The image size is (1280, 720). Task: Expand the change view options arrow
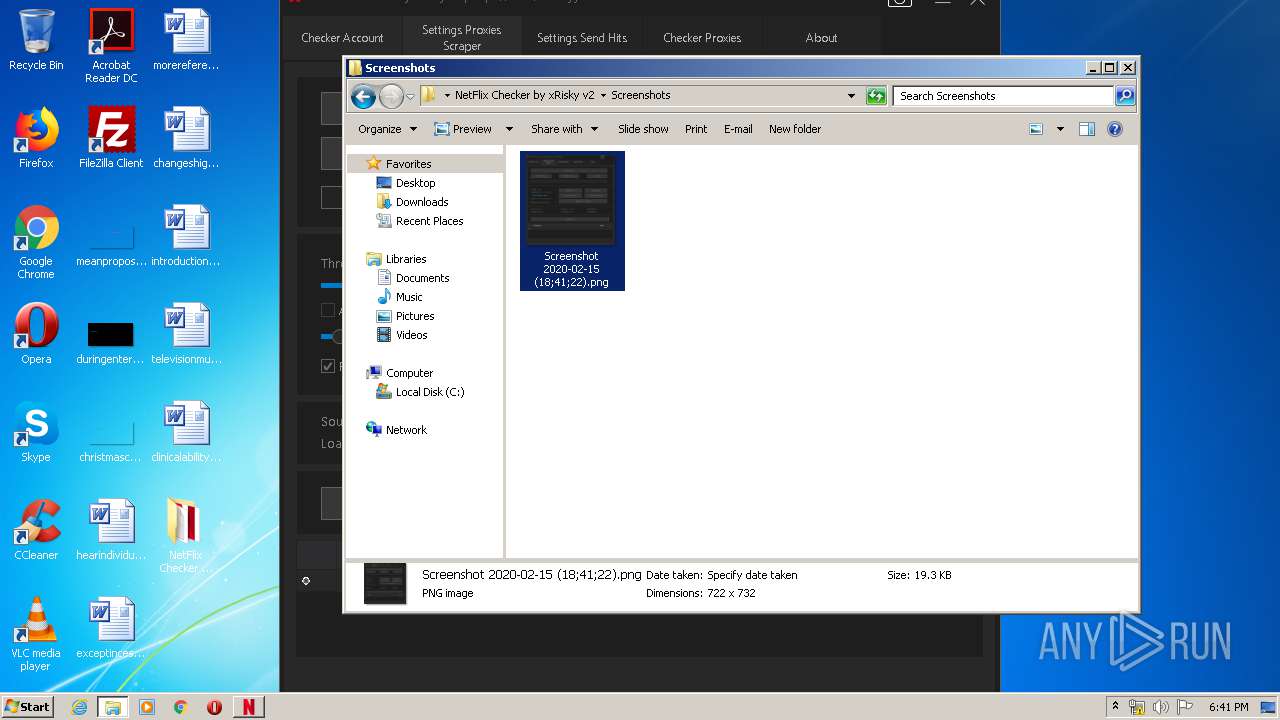click(1060, 129)
